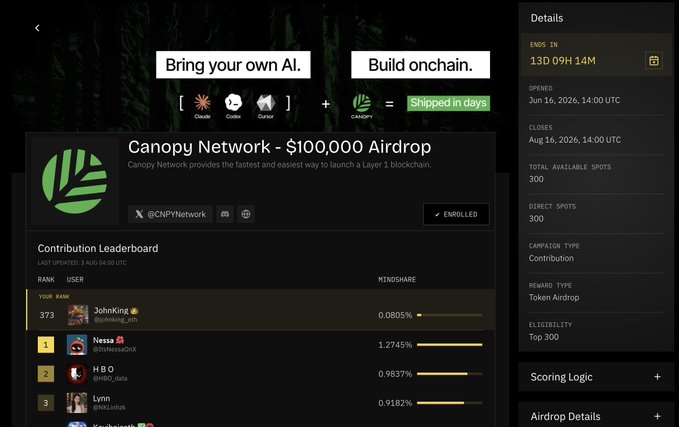679x427 pixels.
Task: Click the USER column header
Action: pos(75,279)
